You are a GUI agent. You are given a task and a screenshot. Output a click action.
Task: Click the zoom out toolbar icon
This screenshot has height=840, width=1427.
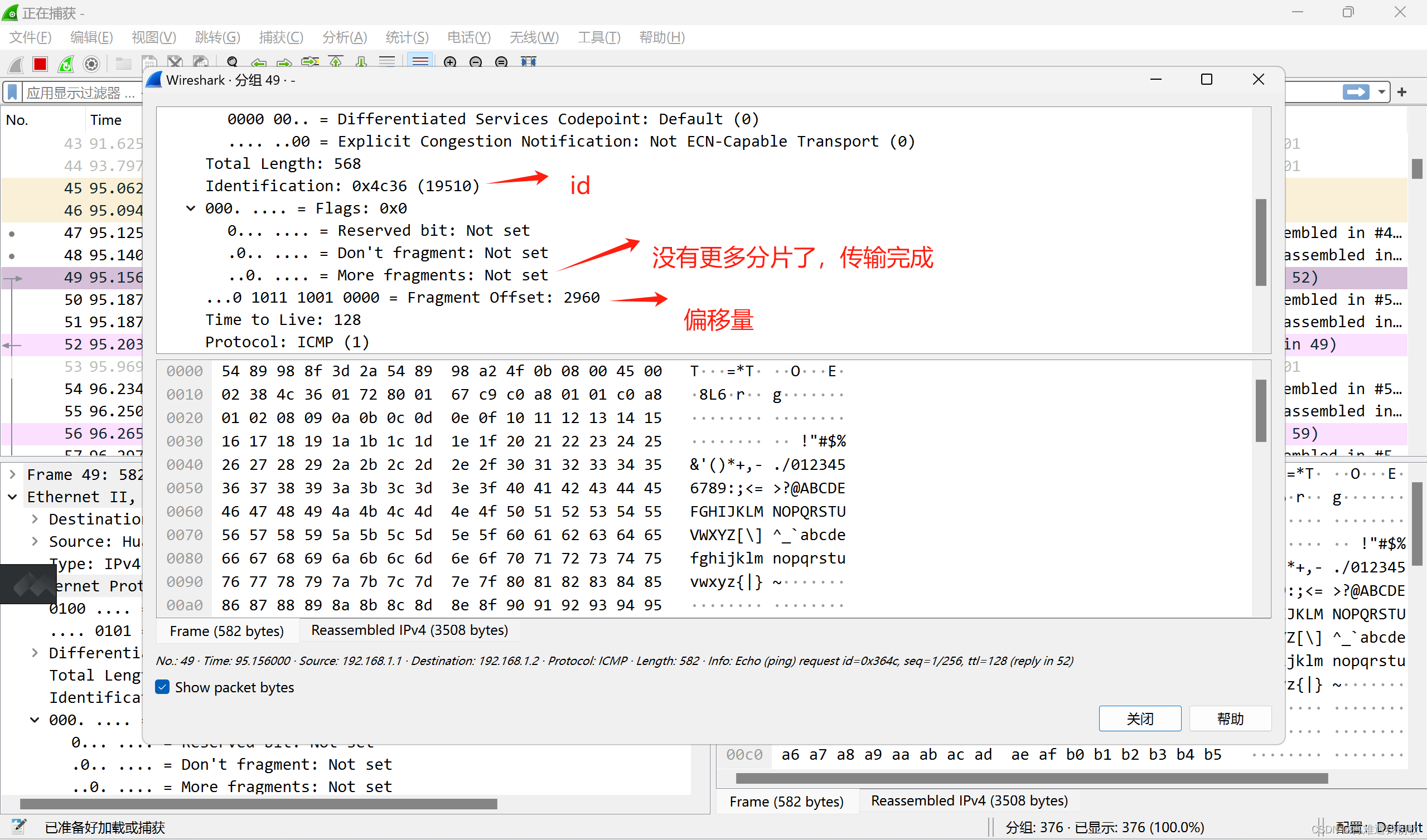pyautogui.click(x=476, y=62)
